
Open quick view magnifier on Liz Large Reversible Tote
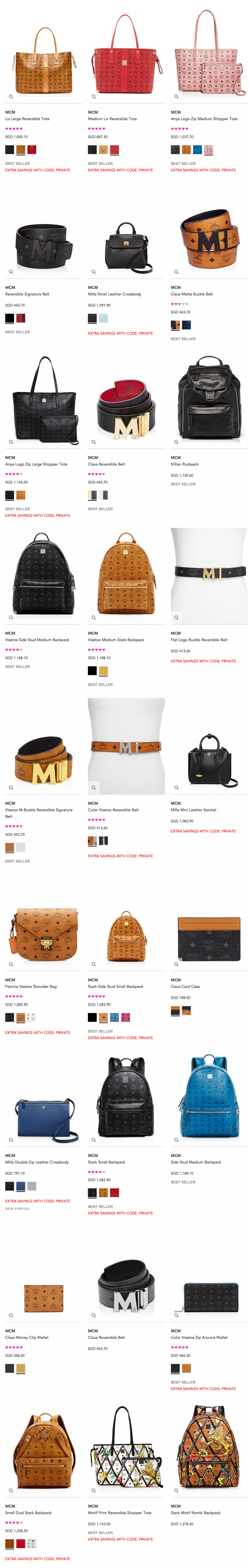[x=11, y=96]
